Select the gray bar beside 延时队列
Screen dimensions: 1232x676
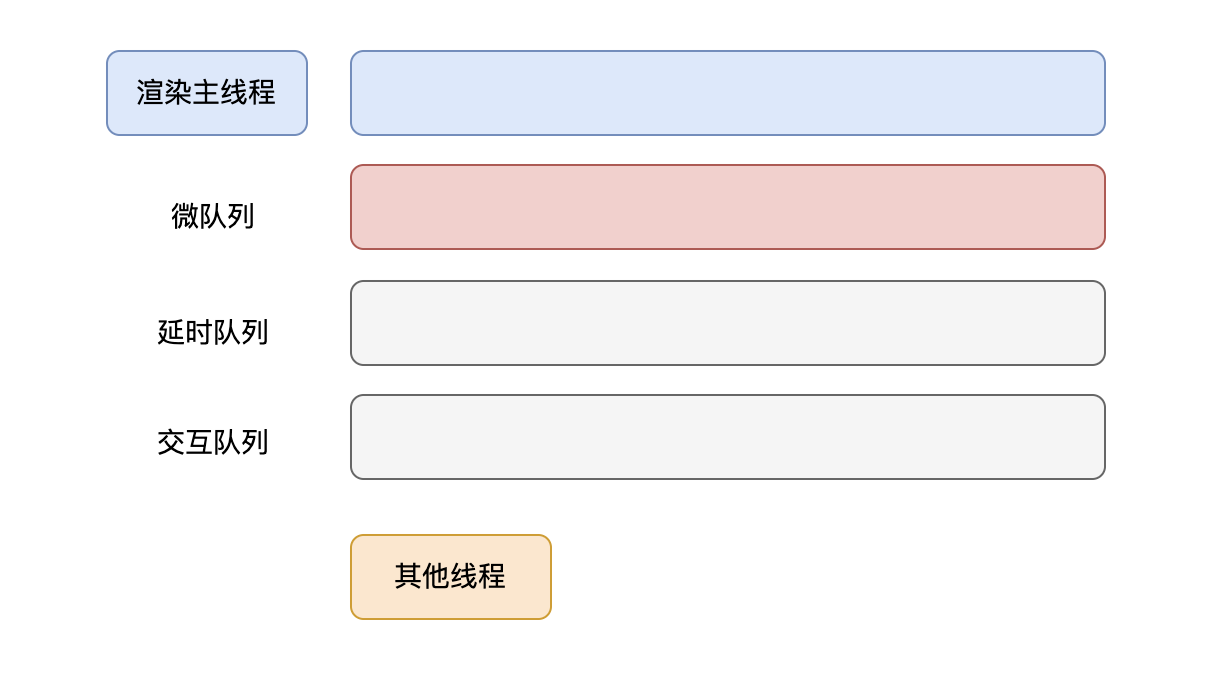click(727, 323)
